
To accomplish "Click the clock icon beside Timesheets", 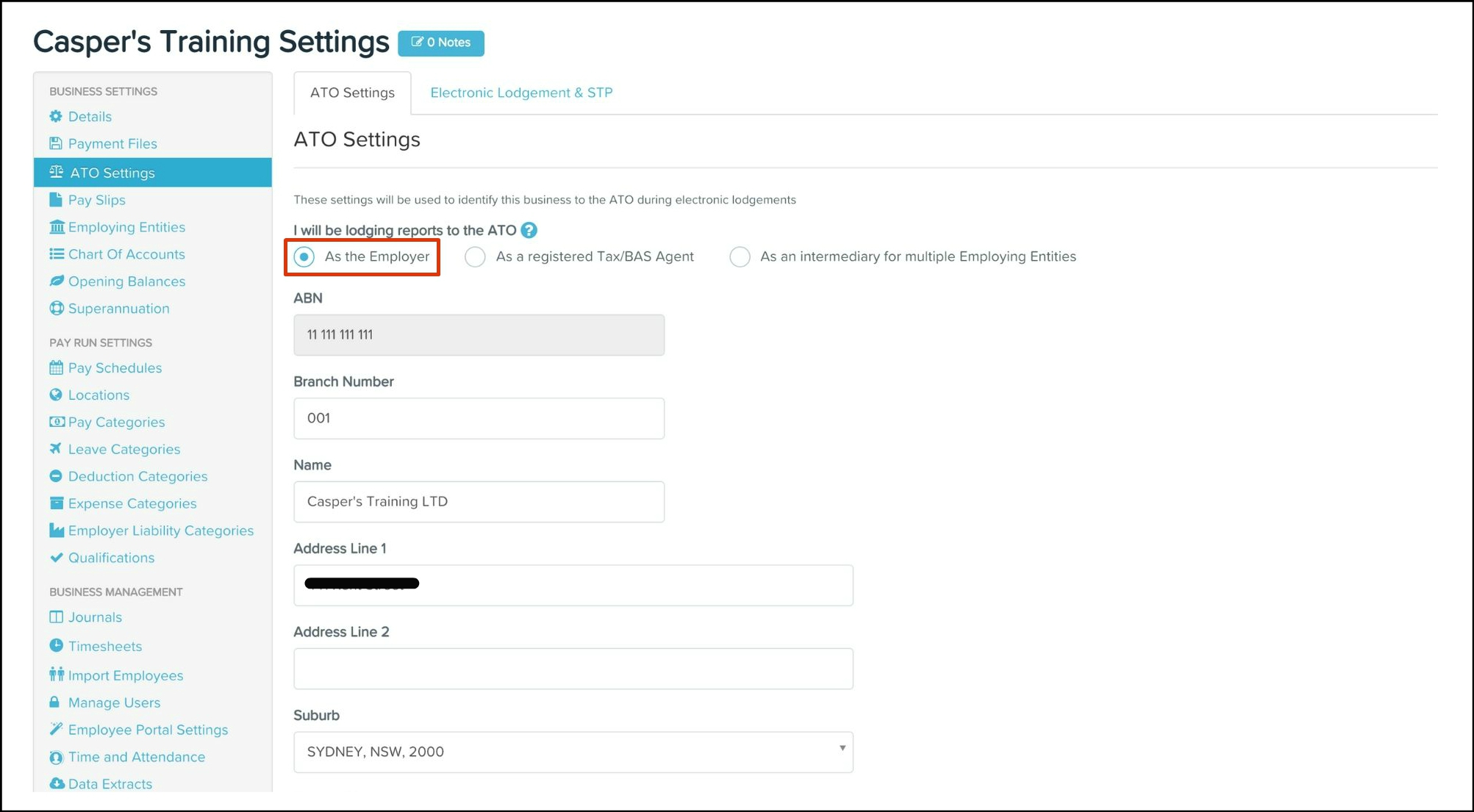I will click(56, 646).
